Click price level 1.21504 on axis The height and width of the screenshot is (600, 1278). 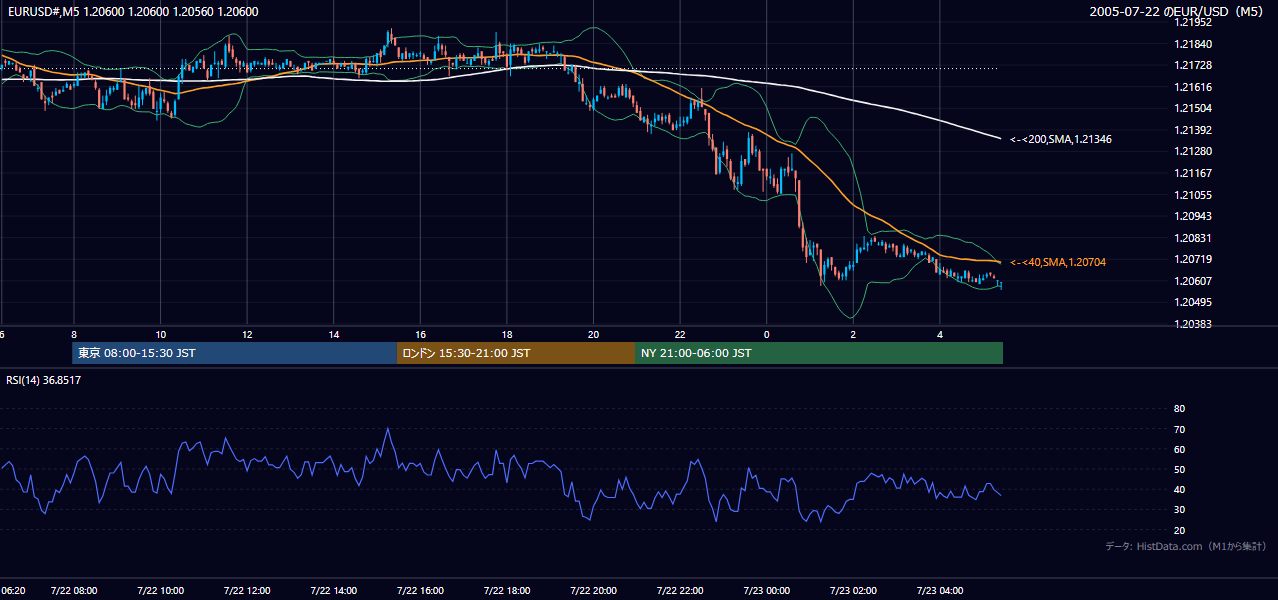coord(1192,108)
